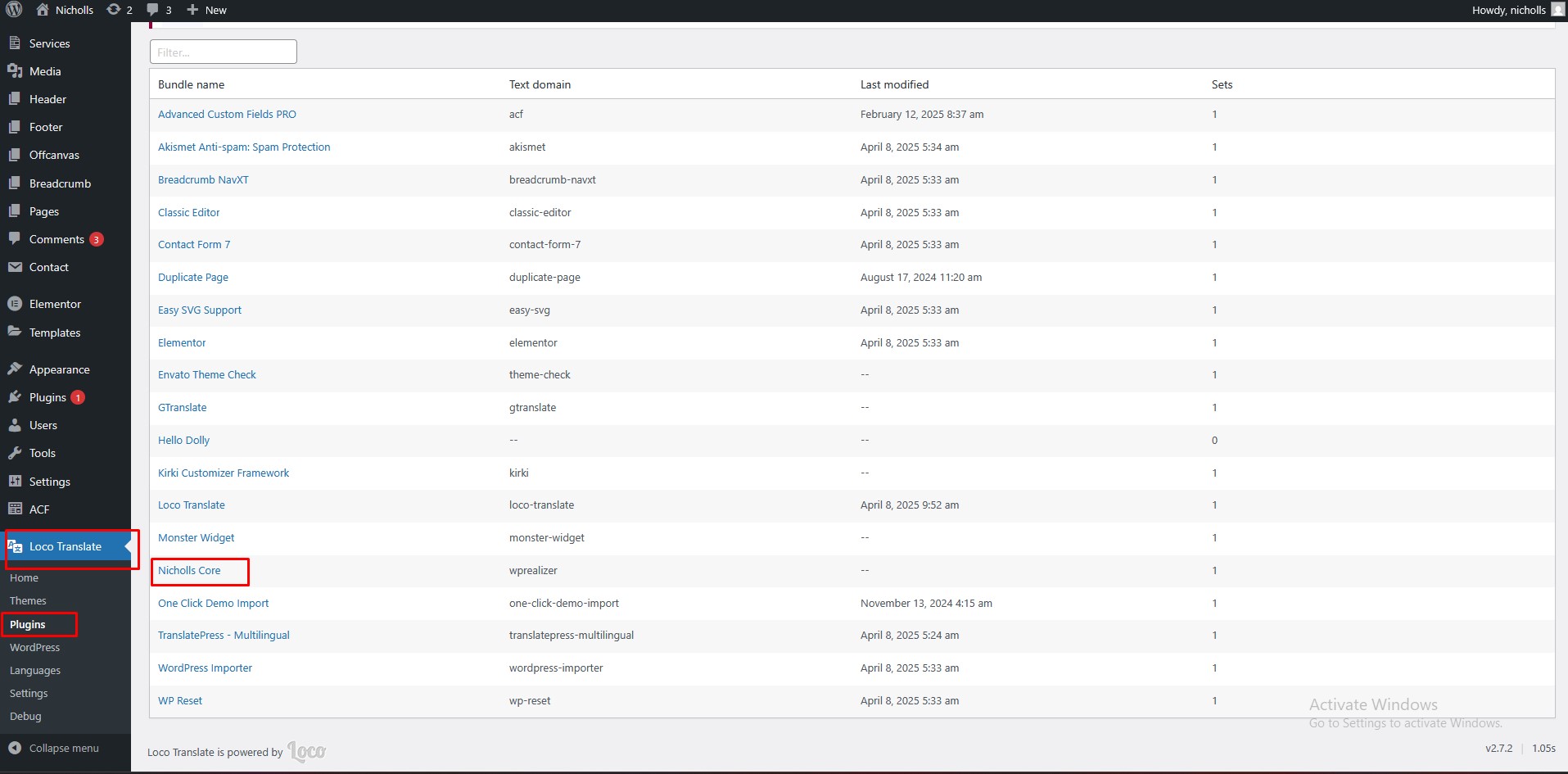Click the Header sidebar icon
Viewport: 1568px width, 774px height.
(15, 99)
